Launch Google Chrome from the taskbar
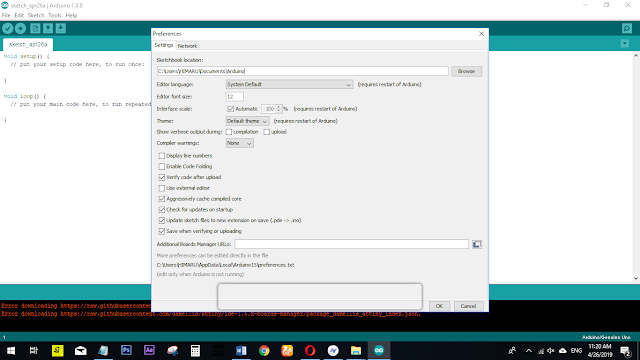The image size is (640, 360). click(x=264, y=351)
